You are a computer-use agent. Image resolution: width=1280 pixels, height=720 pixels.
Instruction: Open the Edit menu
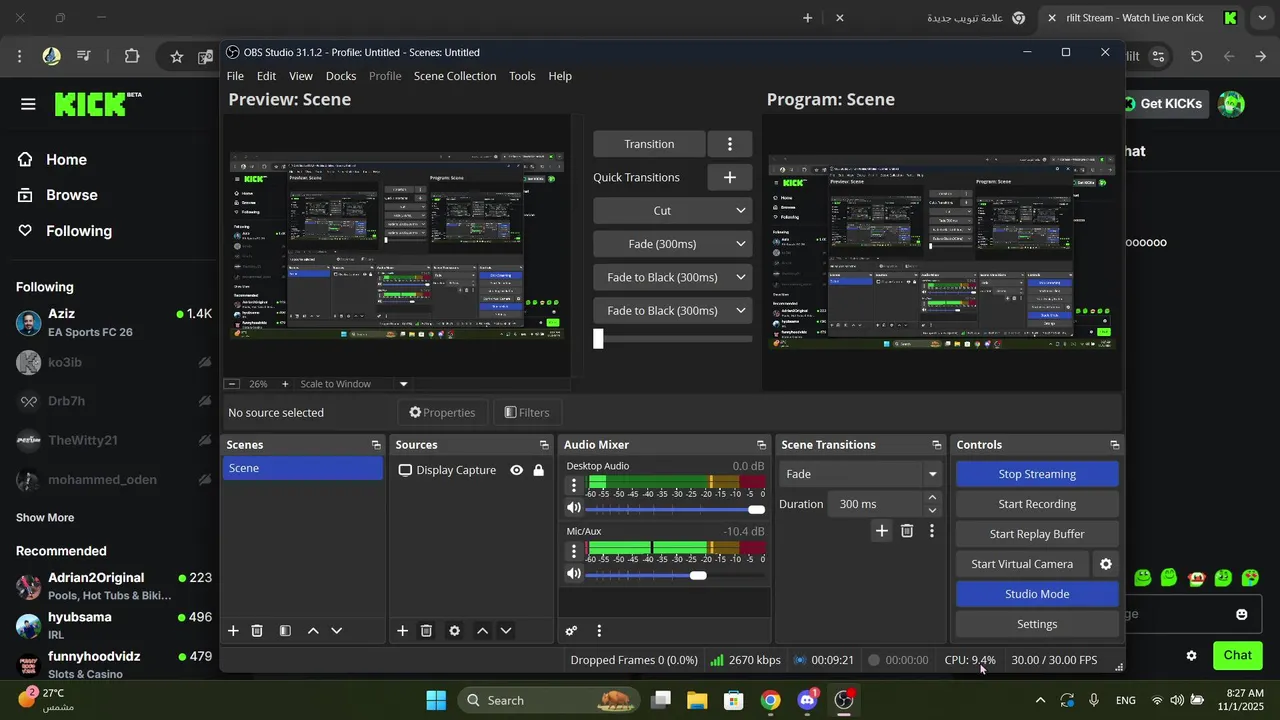point(266,76)
